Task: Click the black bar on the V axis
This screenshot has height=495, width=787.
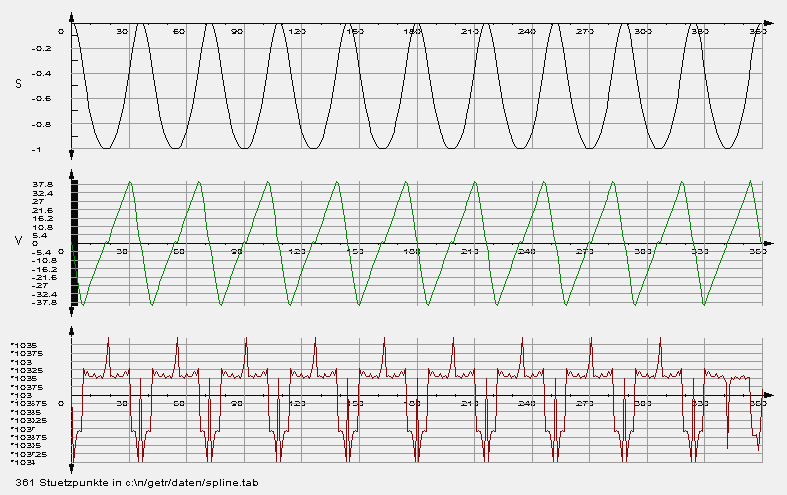Action: coord(73,240)
